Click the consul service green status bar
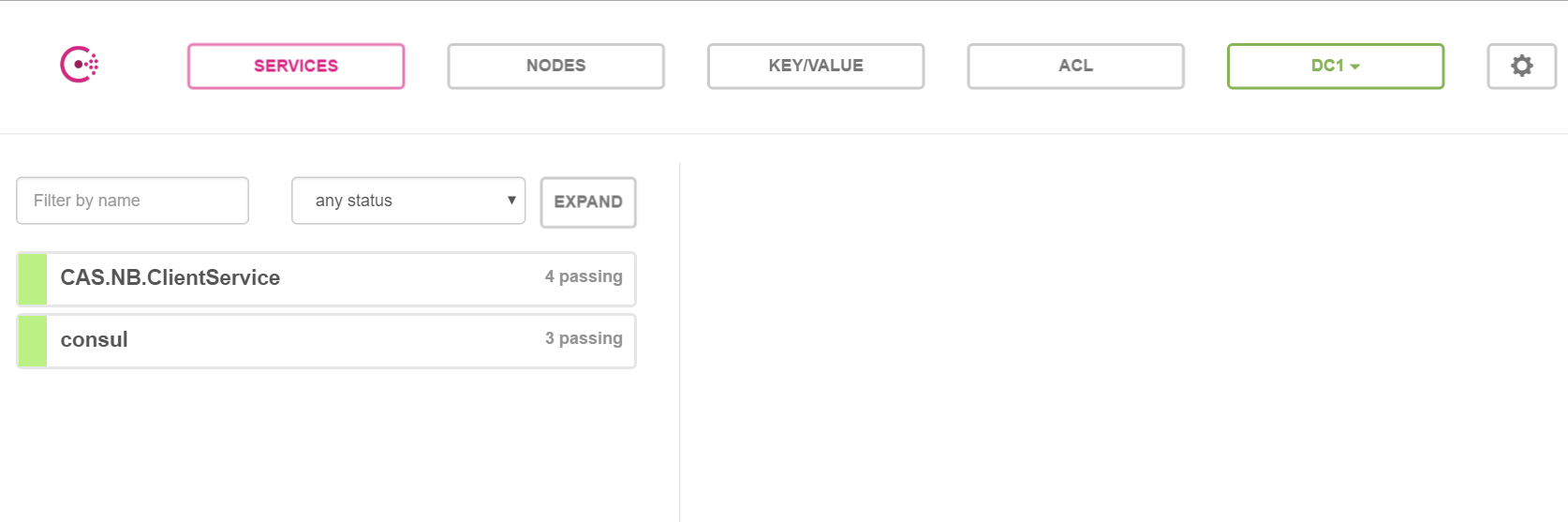The image size is (1568, 522). coord(33,341)
